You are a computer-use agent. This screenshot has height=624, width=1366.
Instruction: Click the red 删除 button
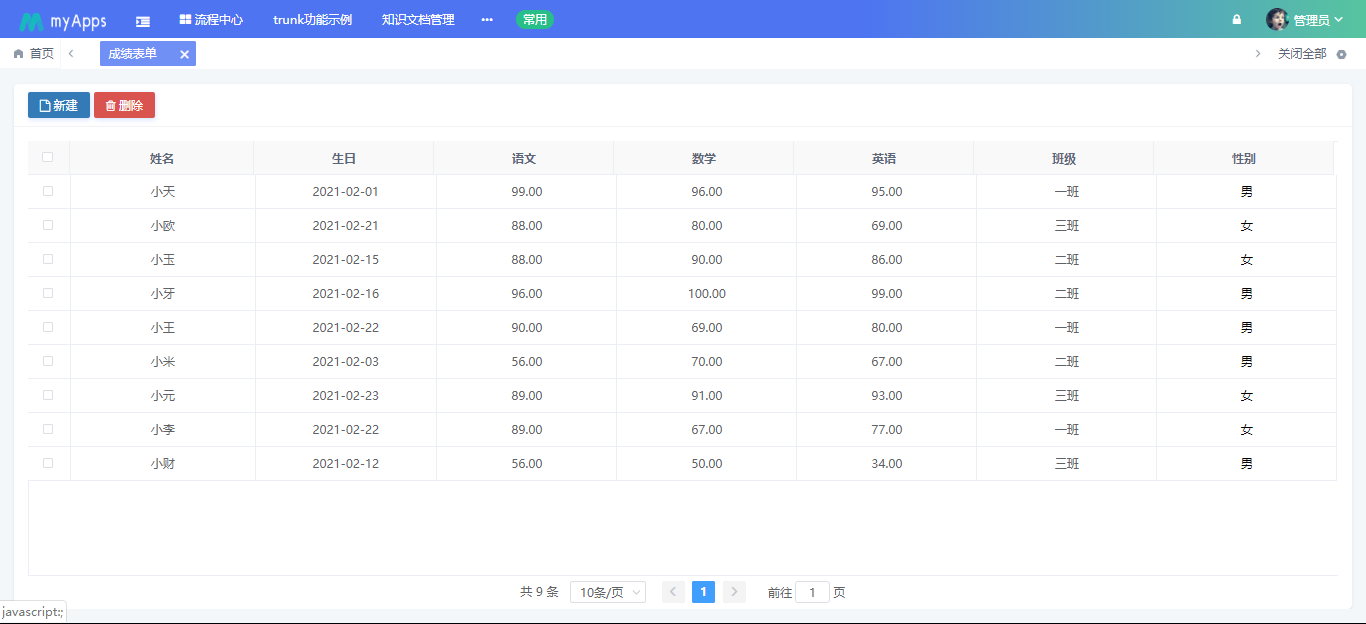pyautogui.click(x=124, y=105)
